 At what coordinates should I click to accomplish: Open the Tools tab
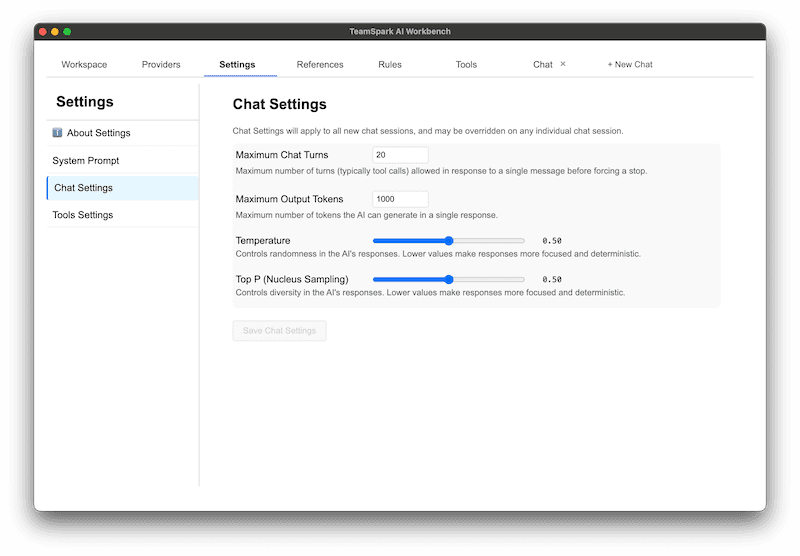click(x=466, y=65)
